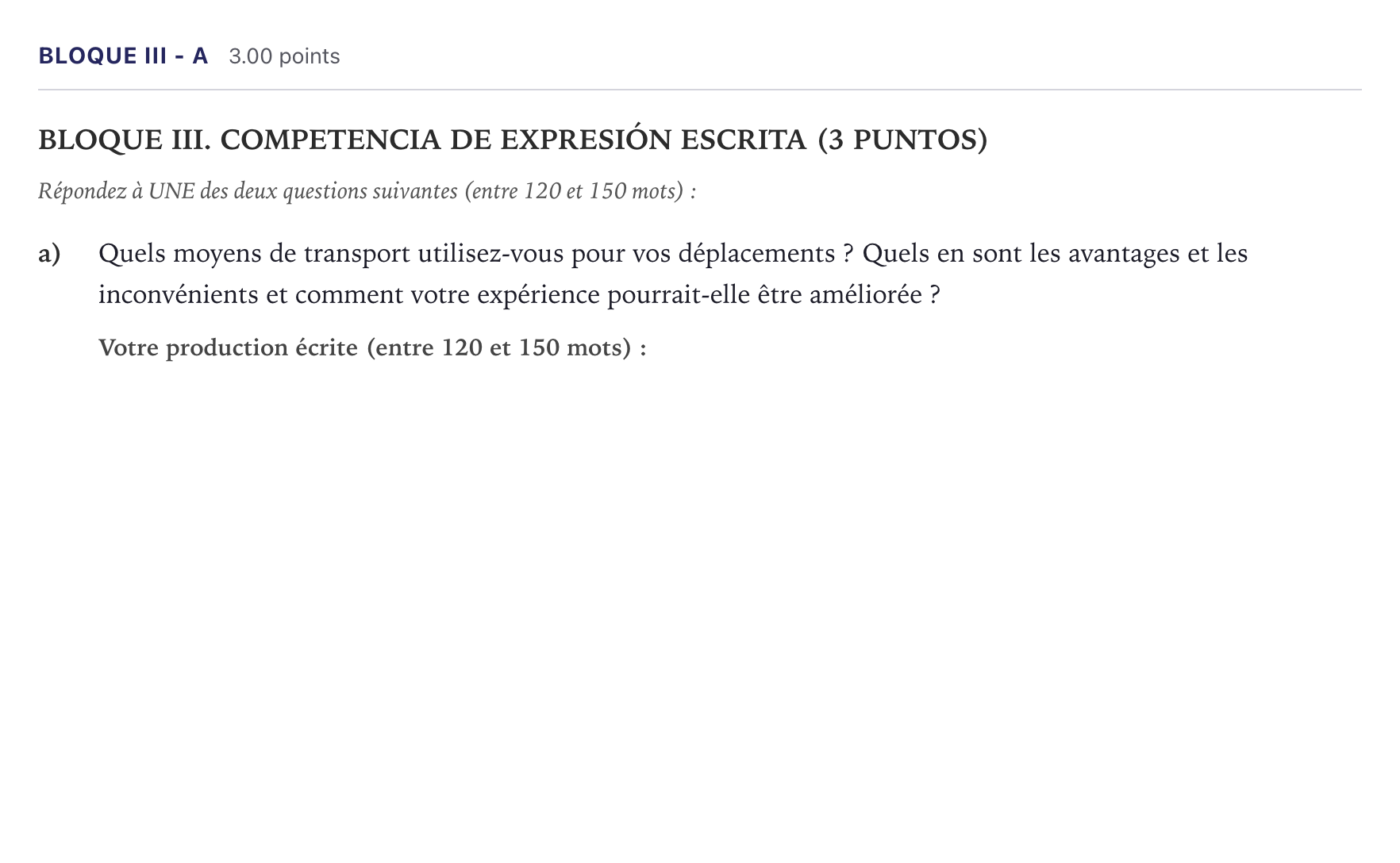Click the "3.00 points" score text

[x=284, y=56]
